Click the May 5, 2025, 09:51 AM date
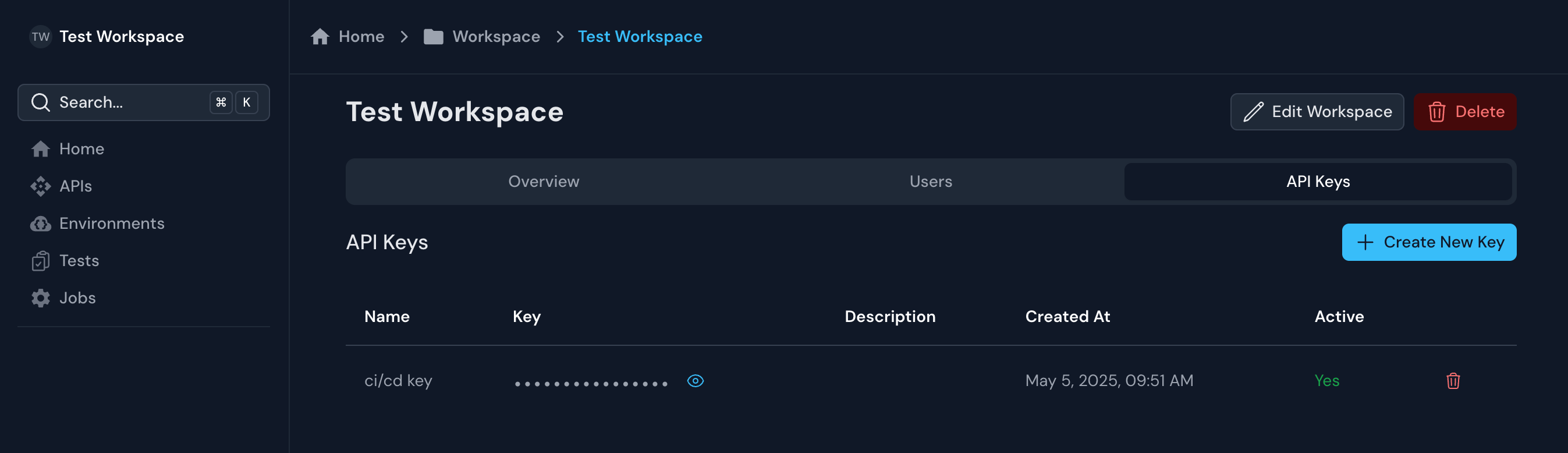The image size is (1568, 453). (x=1109, y=381)
